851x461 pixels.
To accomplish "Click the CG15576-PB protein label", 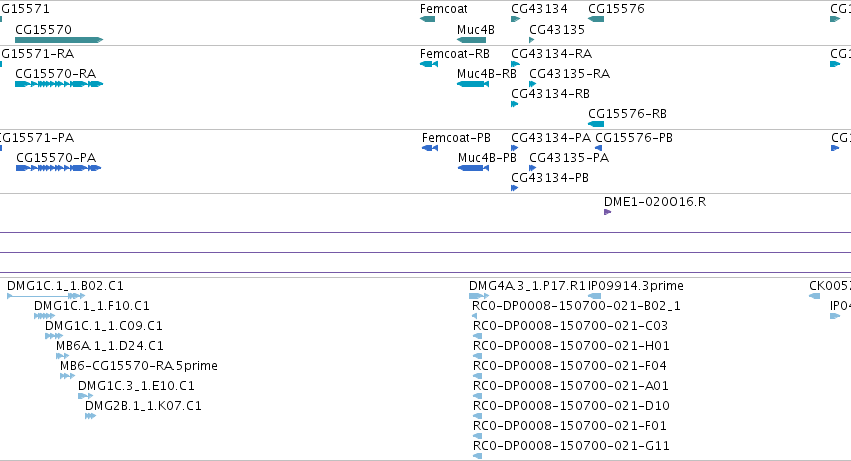I will [x=634, y=138].
